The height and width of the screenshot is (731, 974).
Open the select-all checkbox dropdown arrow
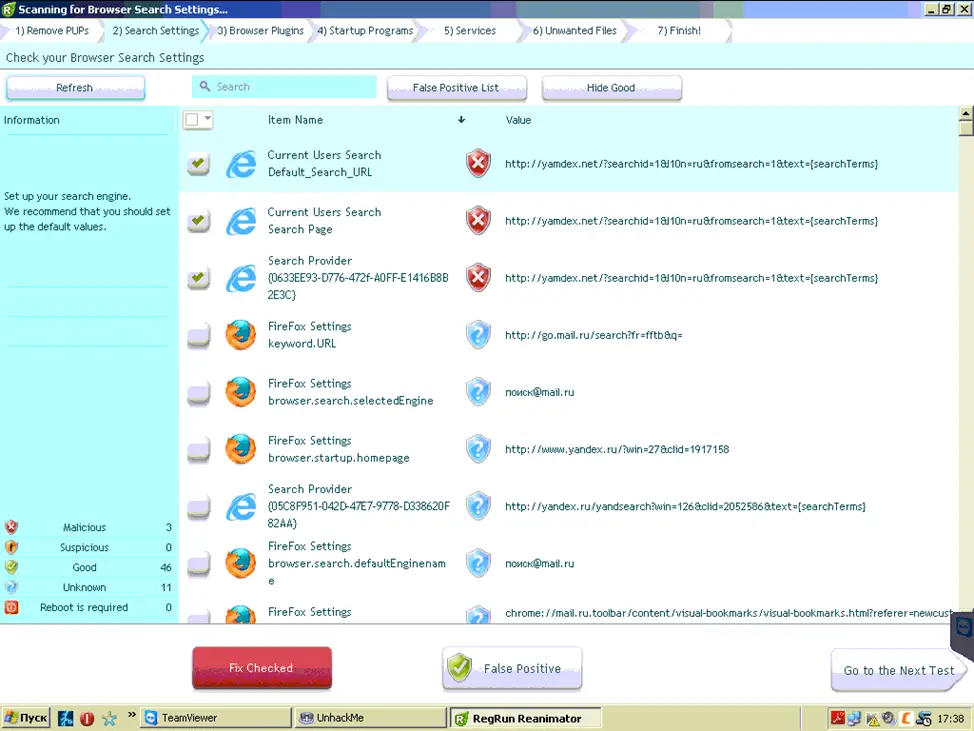pos(208,120)
